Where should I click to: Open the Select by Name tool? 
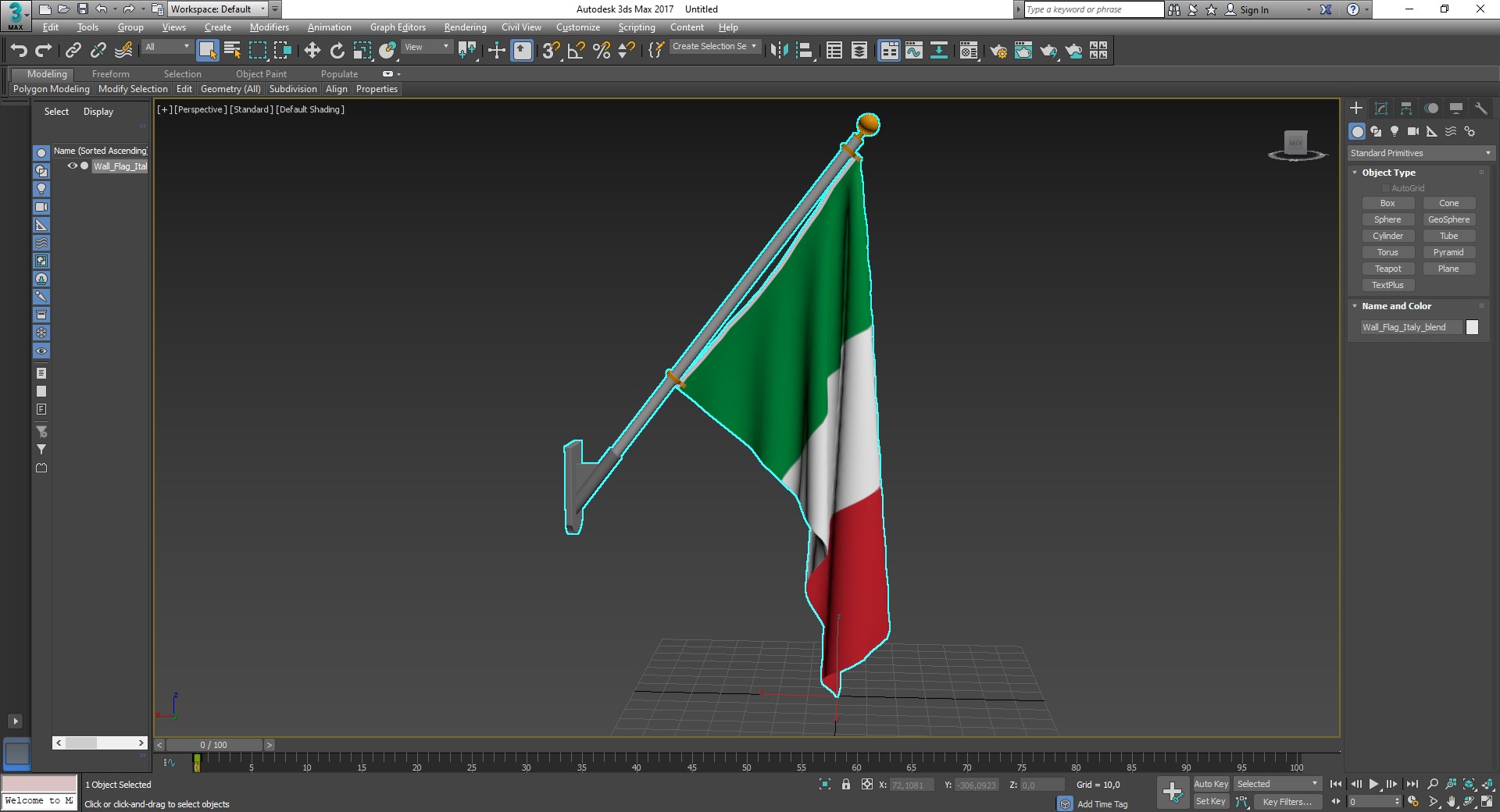pyautogui.click(x=232, y=51)
